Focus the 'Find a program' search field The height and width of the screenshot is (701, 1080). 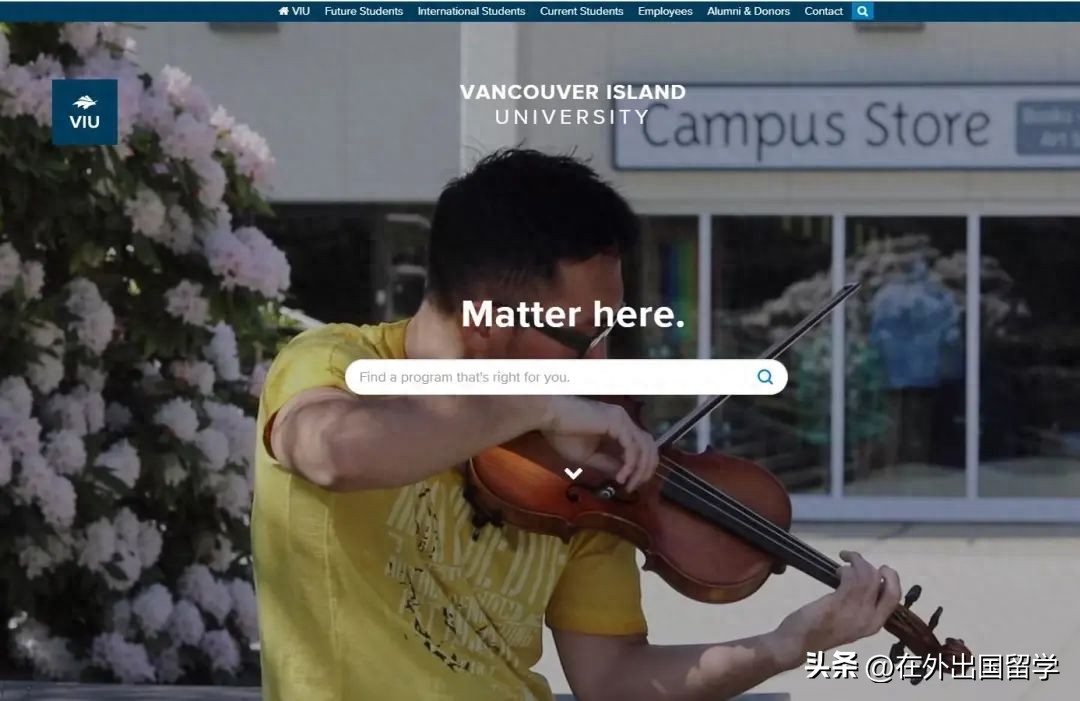pyautogui.click(x=550, y=377)
